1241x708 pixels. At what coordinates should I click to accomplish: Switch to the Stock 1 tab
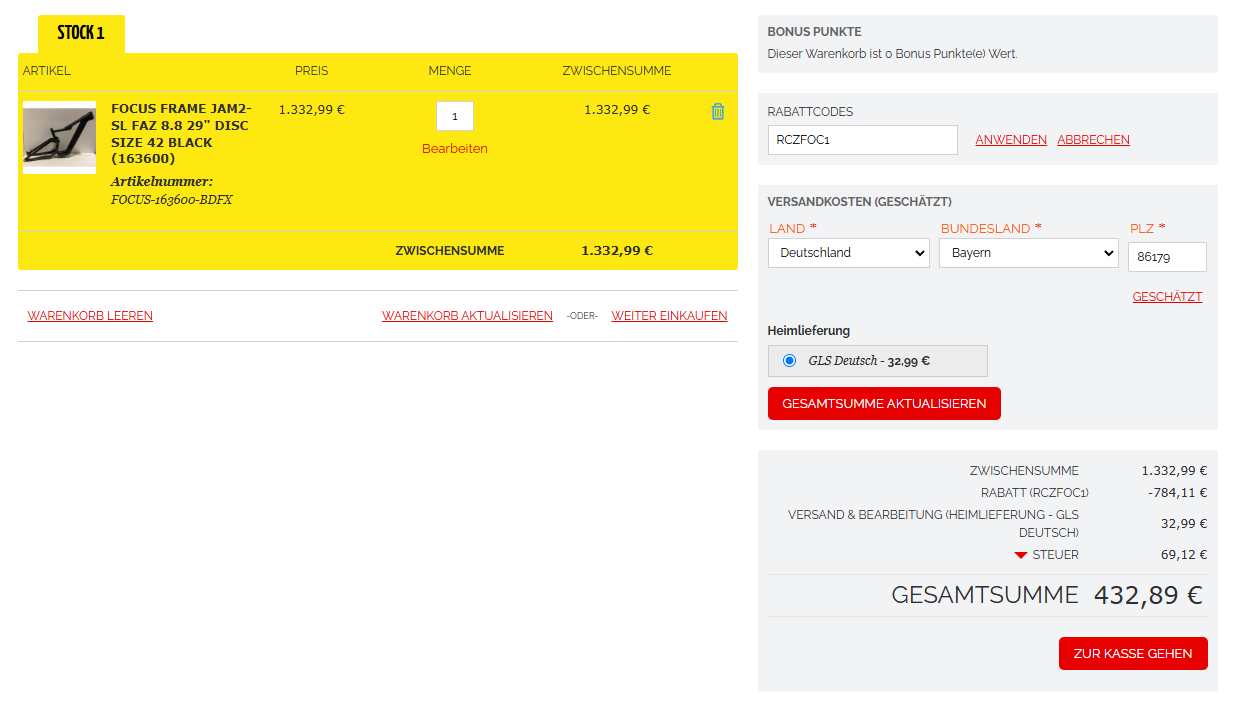(81, 33)
